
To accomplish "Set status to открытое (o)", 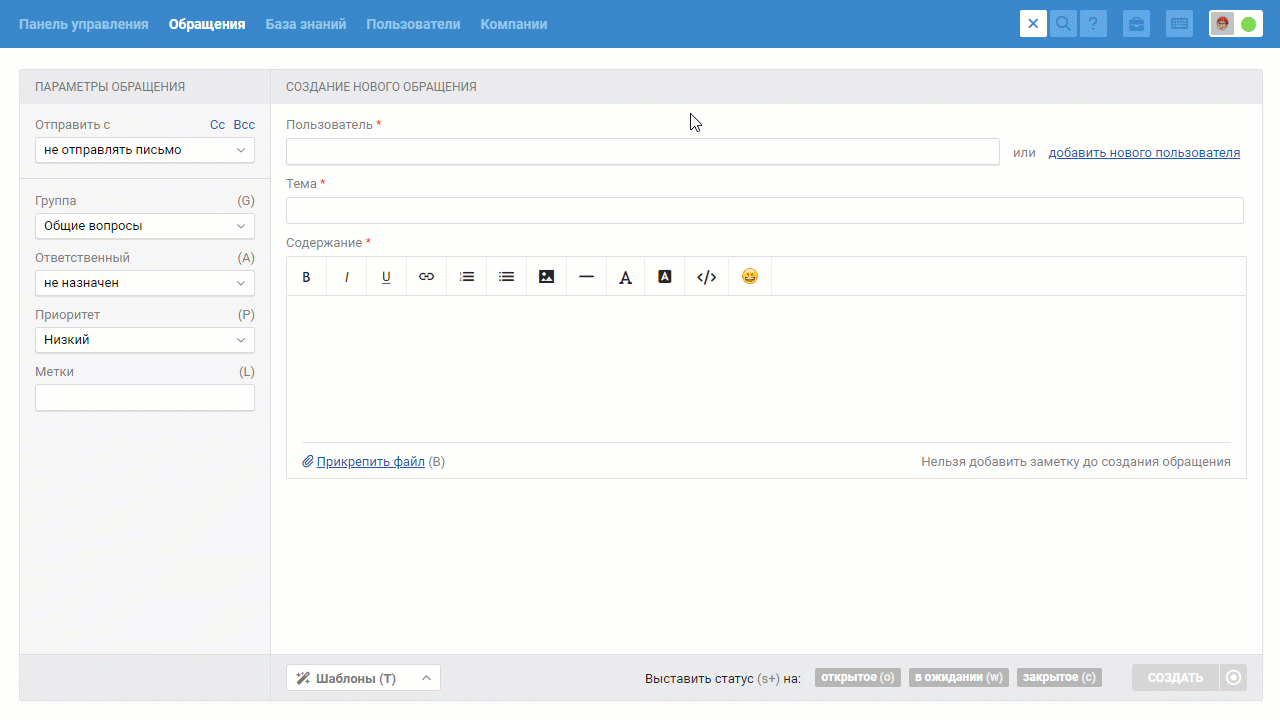I will pyautogui.click(x=858, y=678).
